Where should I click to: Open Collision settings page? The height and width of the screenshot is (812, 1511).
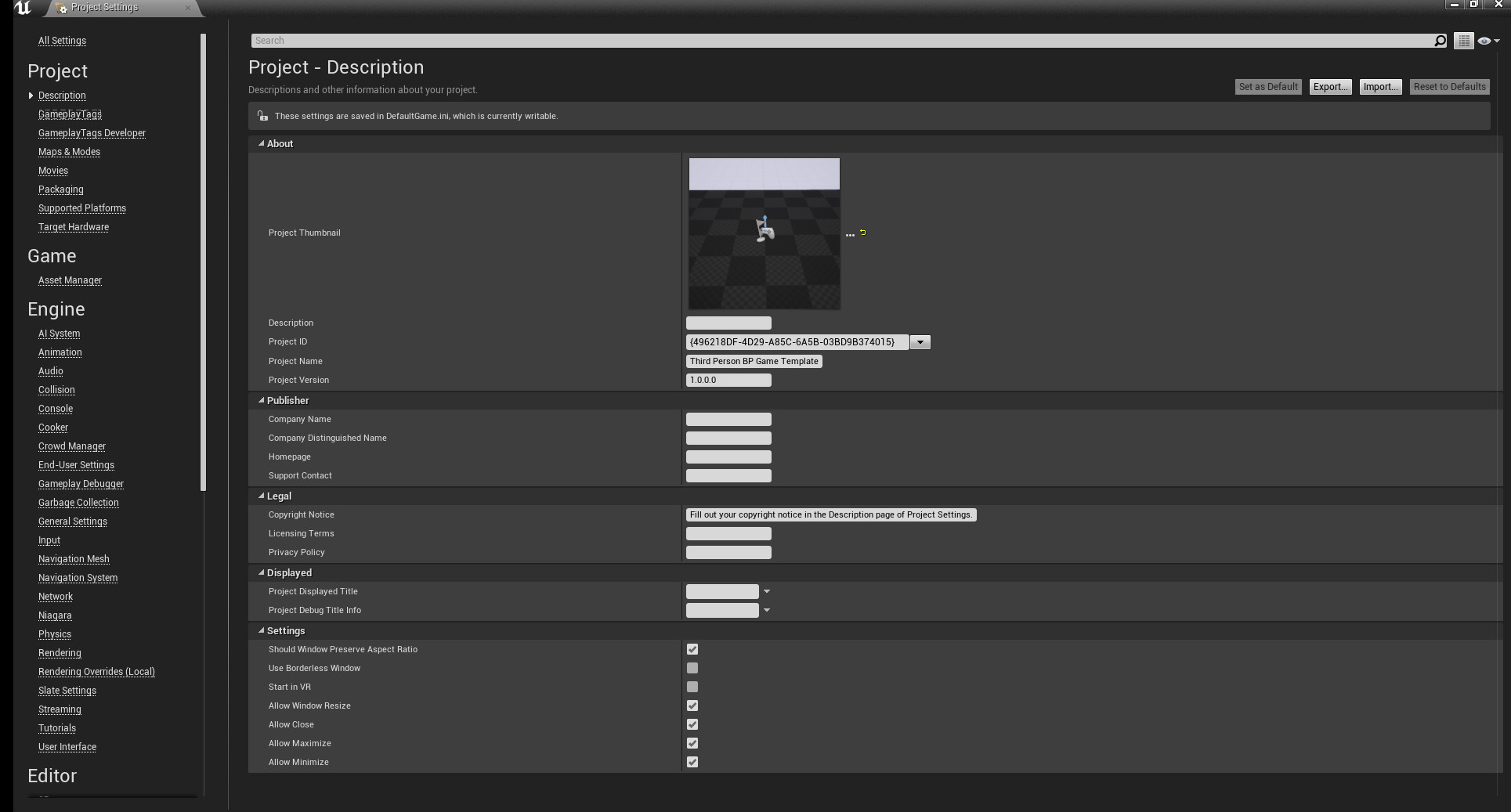coord(56,390)
